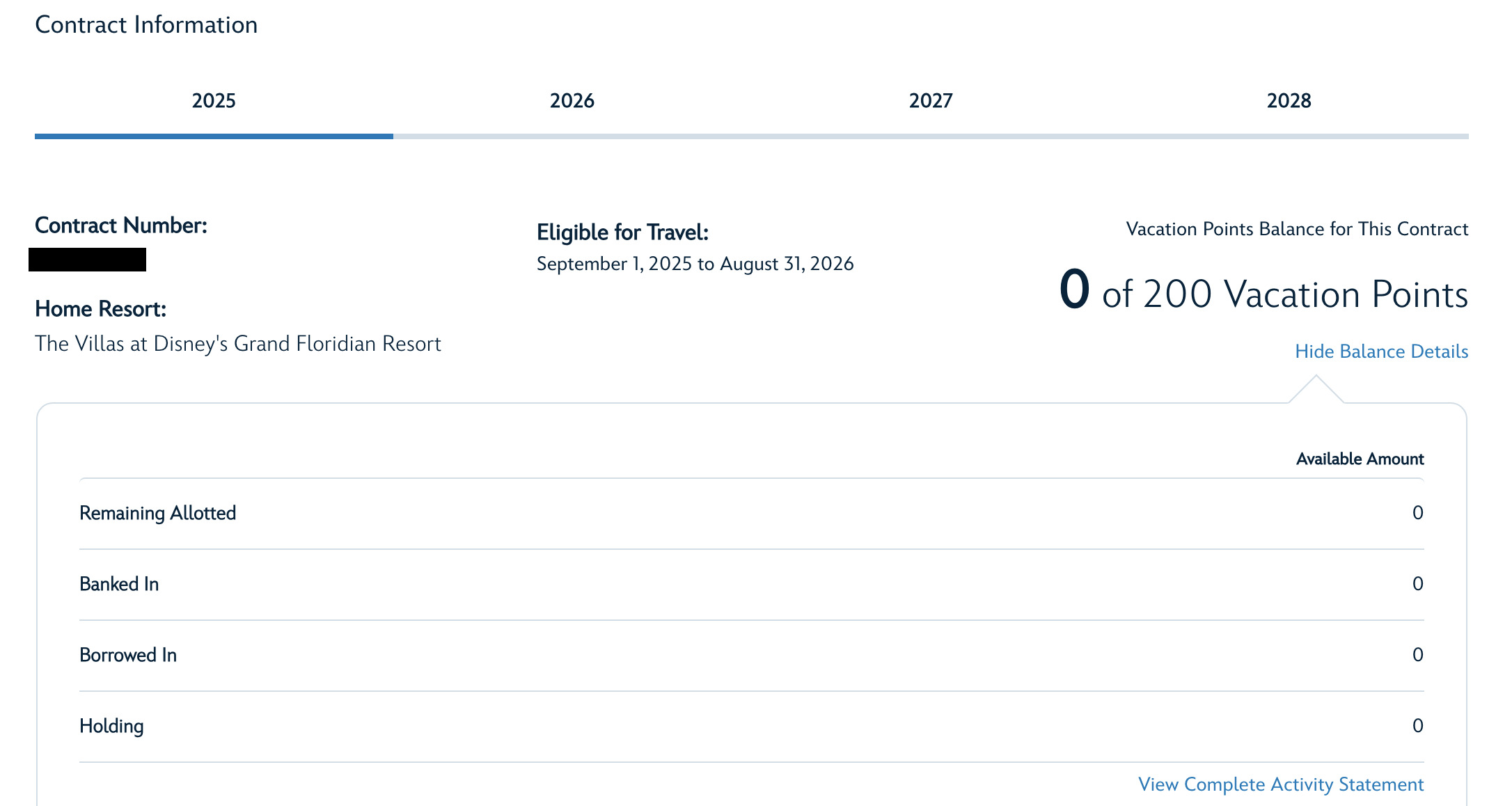Image resolution: width=1512 pixels, height=806 pixels.
Task: Switch to the 2025 use year tab
Action: pyautogui.click(x=214, y=101)
